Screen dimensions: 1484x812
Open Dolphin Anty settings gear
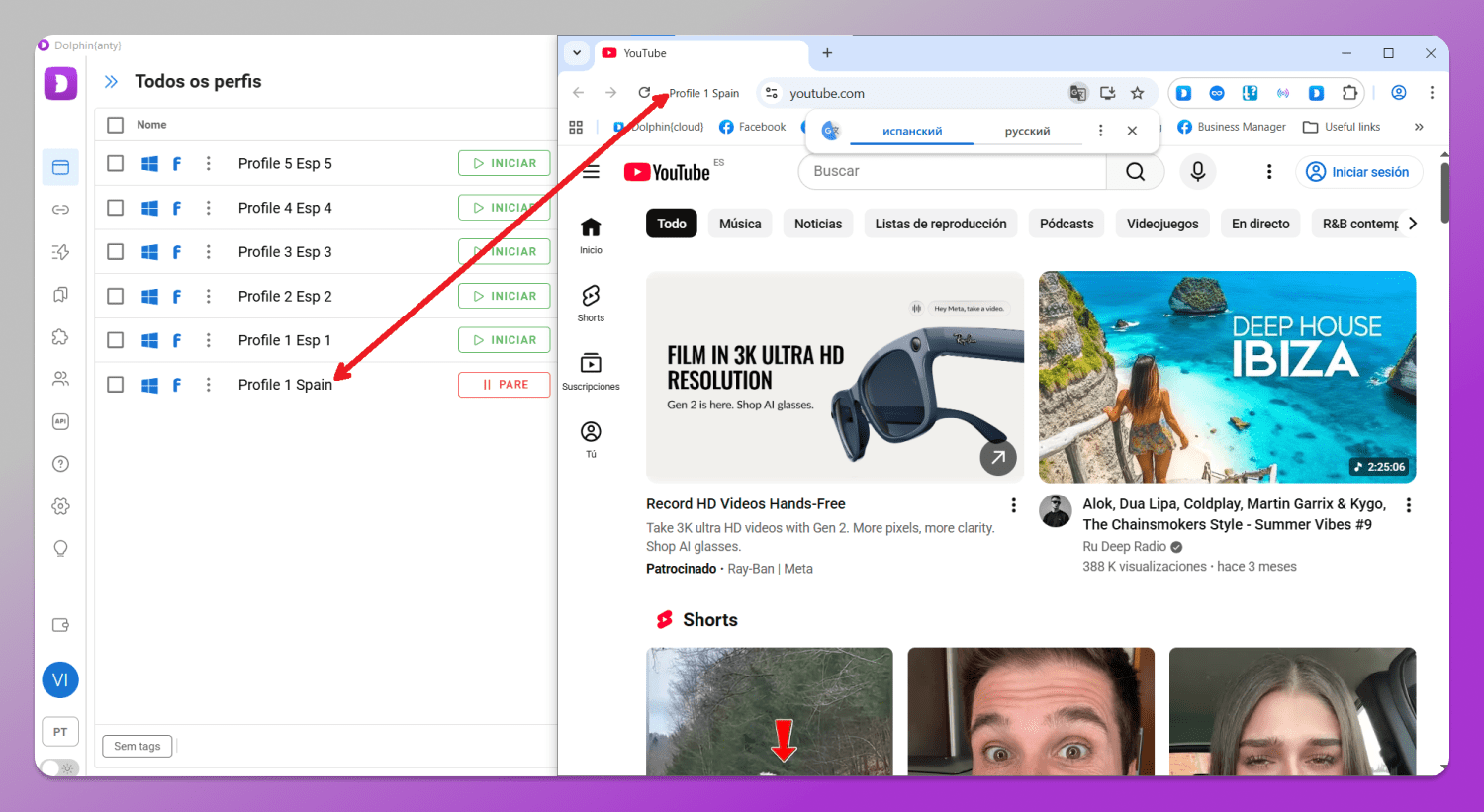click(60, 506)
